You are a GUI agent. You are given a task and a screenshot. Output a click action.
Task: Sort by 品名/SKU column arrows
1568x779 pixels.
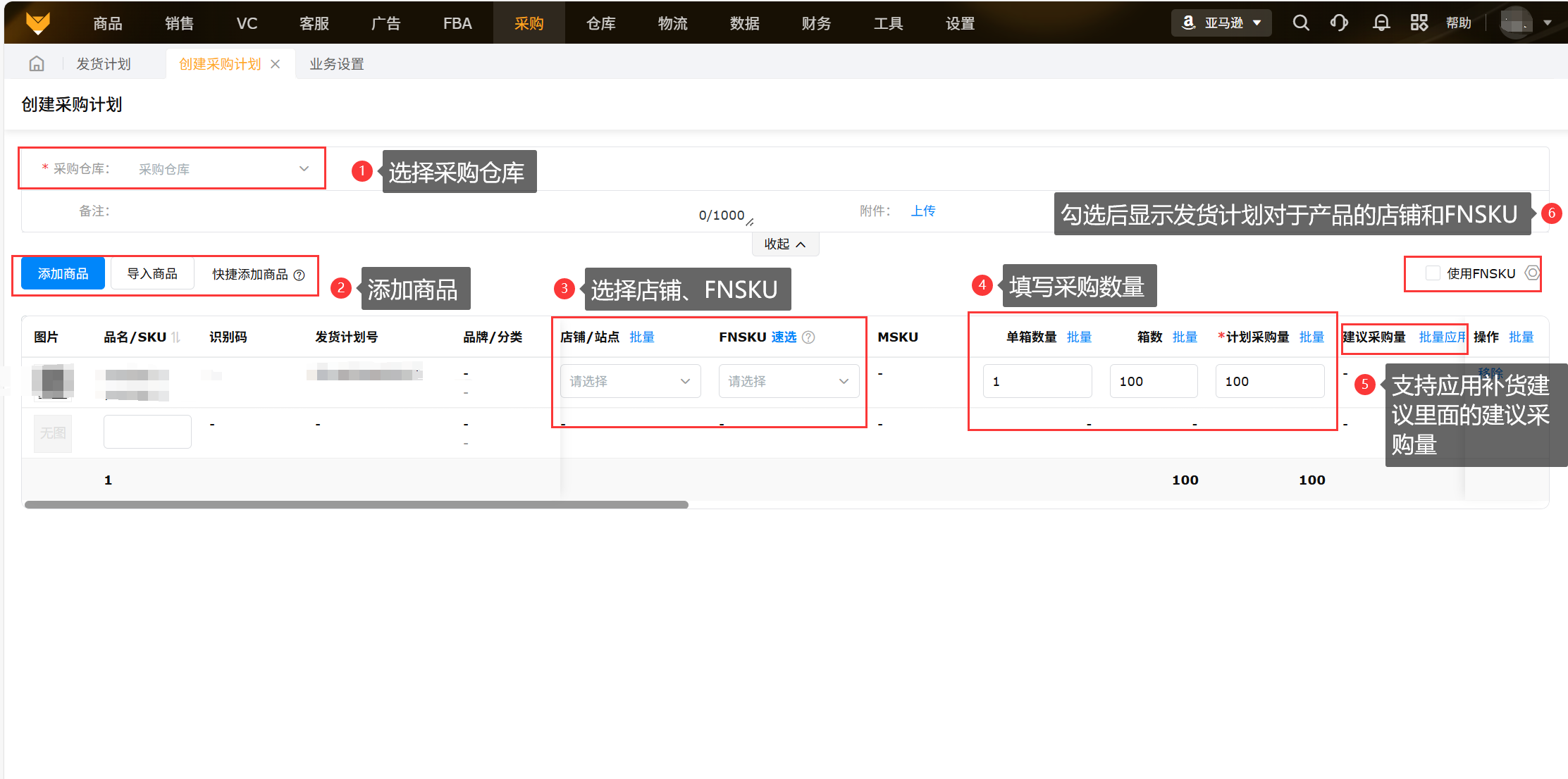[176, 337]
